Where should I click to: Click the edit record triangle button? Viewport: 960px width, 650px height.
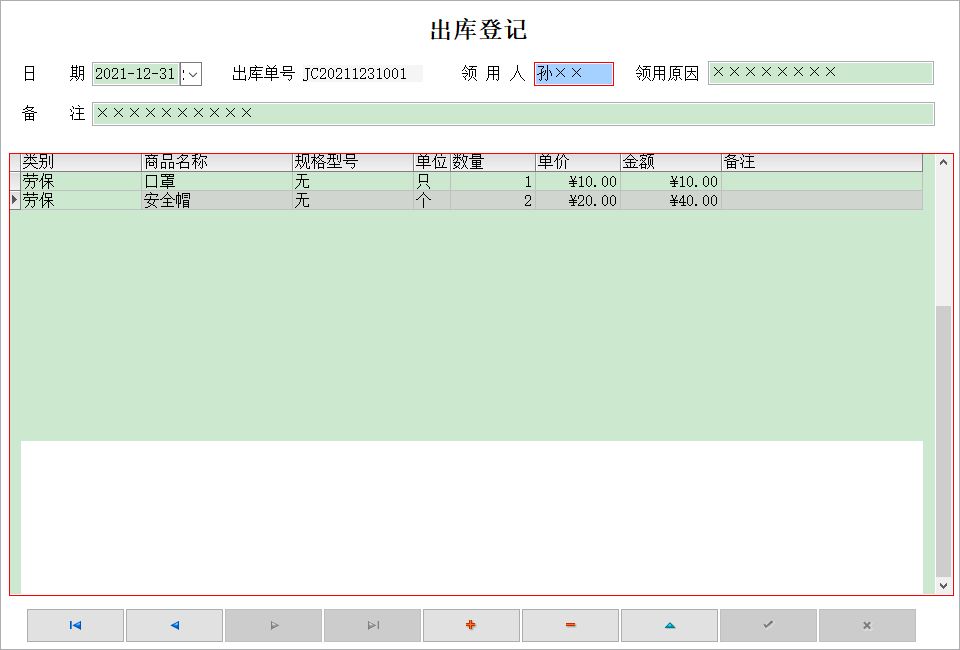click(x=670, y=625)
